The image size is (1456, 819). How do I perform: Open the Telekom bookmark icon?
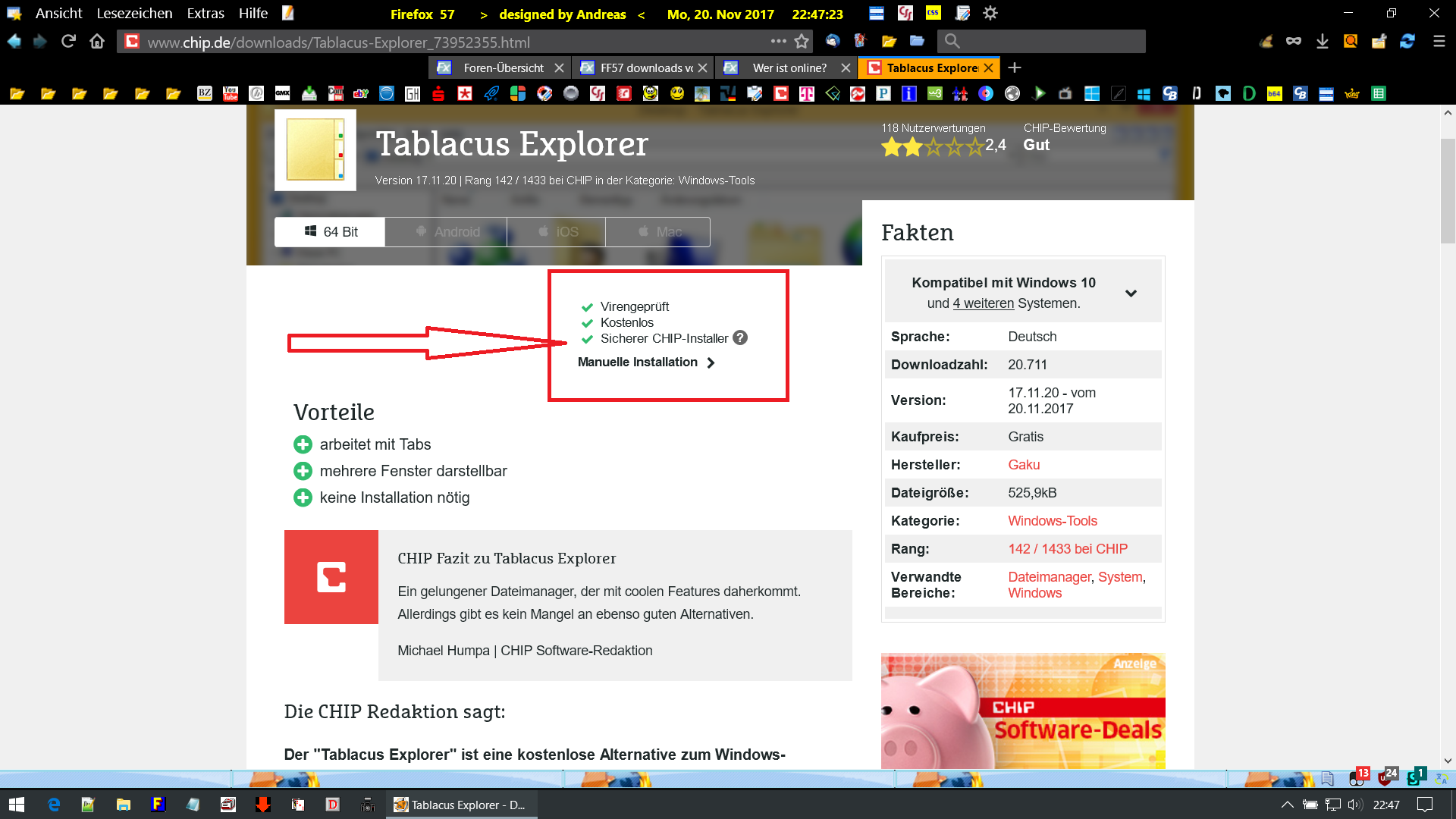[x=806, y=93]
